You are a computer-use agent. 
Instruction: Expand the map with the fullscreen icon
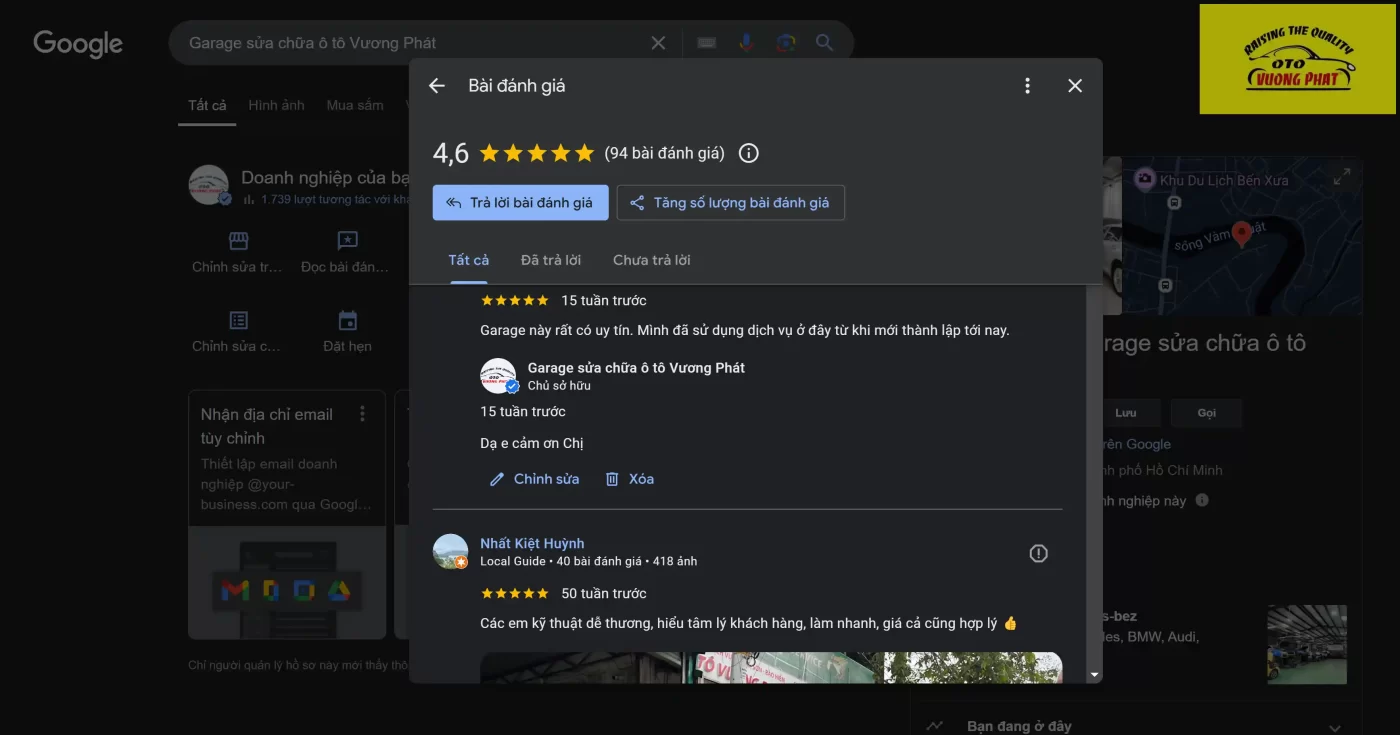[x=1342, y=177]
